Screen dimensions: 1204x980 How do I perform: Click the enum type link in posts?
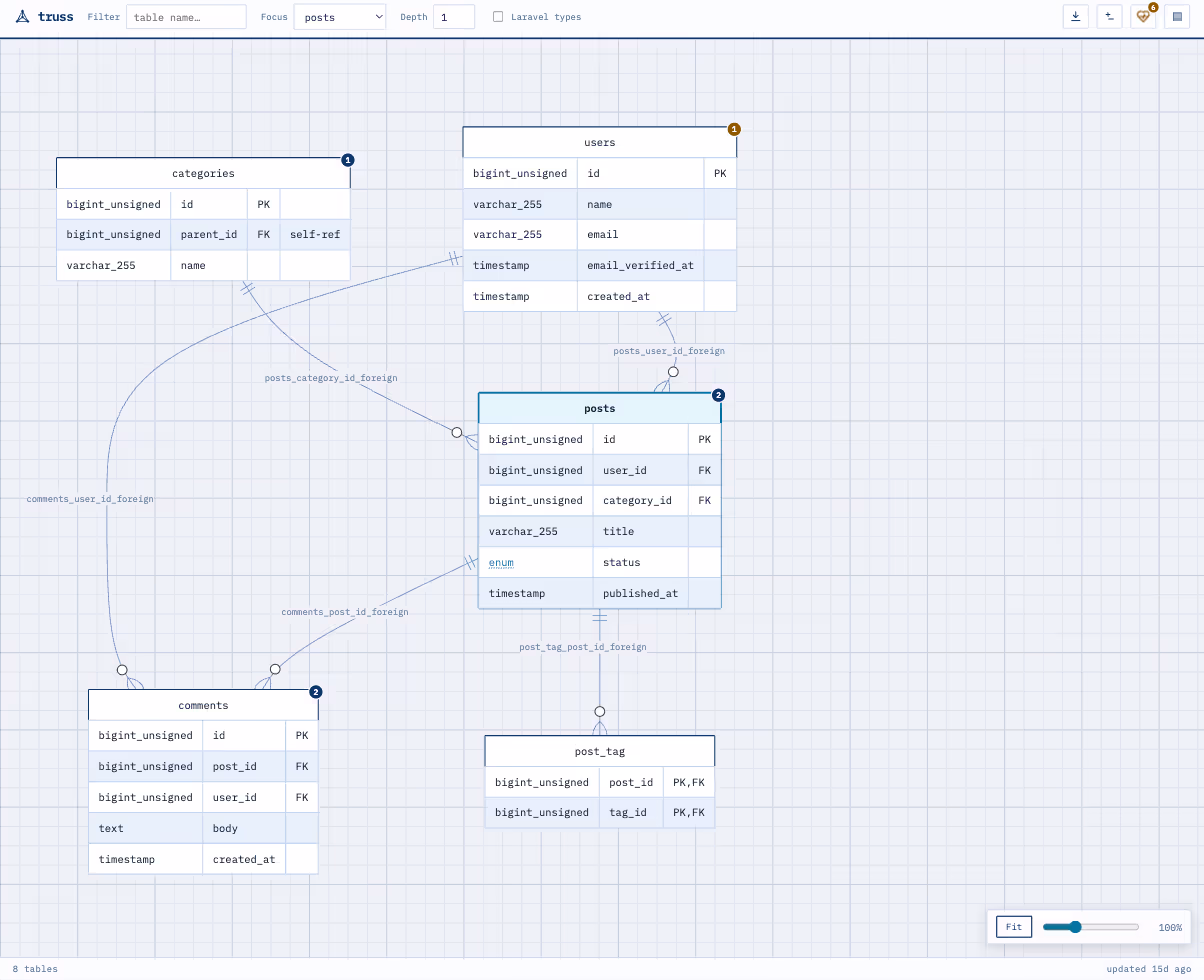tap(501, 562)
